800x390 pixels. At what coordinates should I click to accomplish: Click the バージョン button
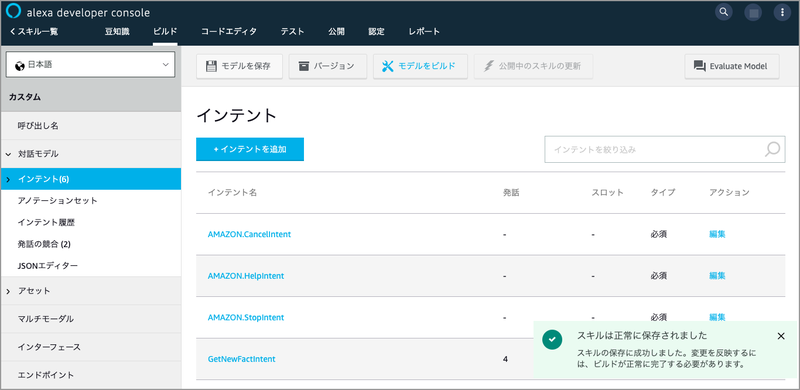pos(328,66)
